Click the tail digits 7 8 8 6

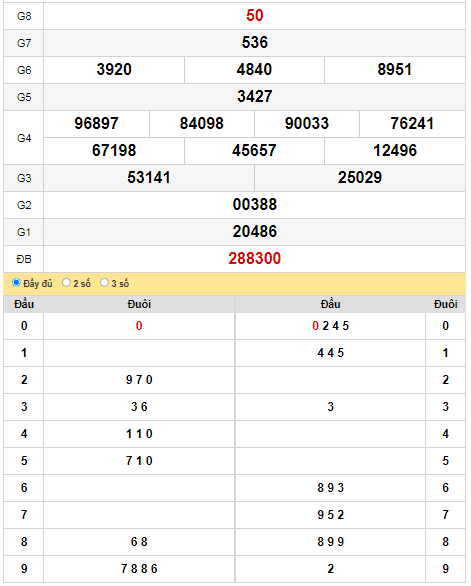pos(139,569)
